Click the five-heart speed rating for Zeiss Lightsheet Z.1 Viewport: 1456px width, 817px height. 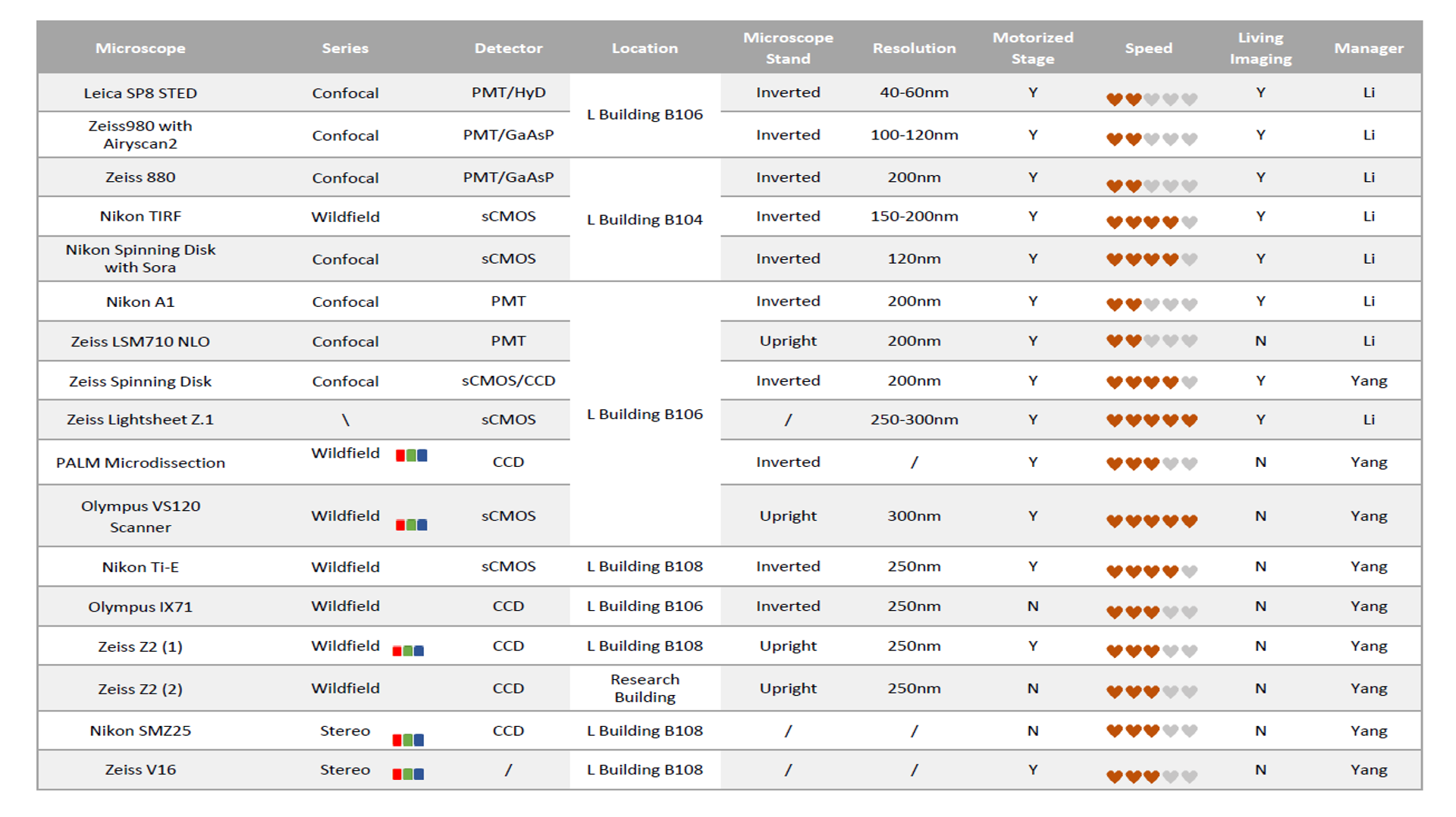pyautogui.click(x=1151, y=421)
